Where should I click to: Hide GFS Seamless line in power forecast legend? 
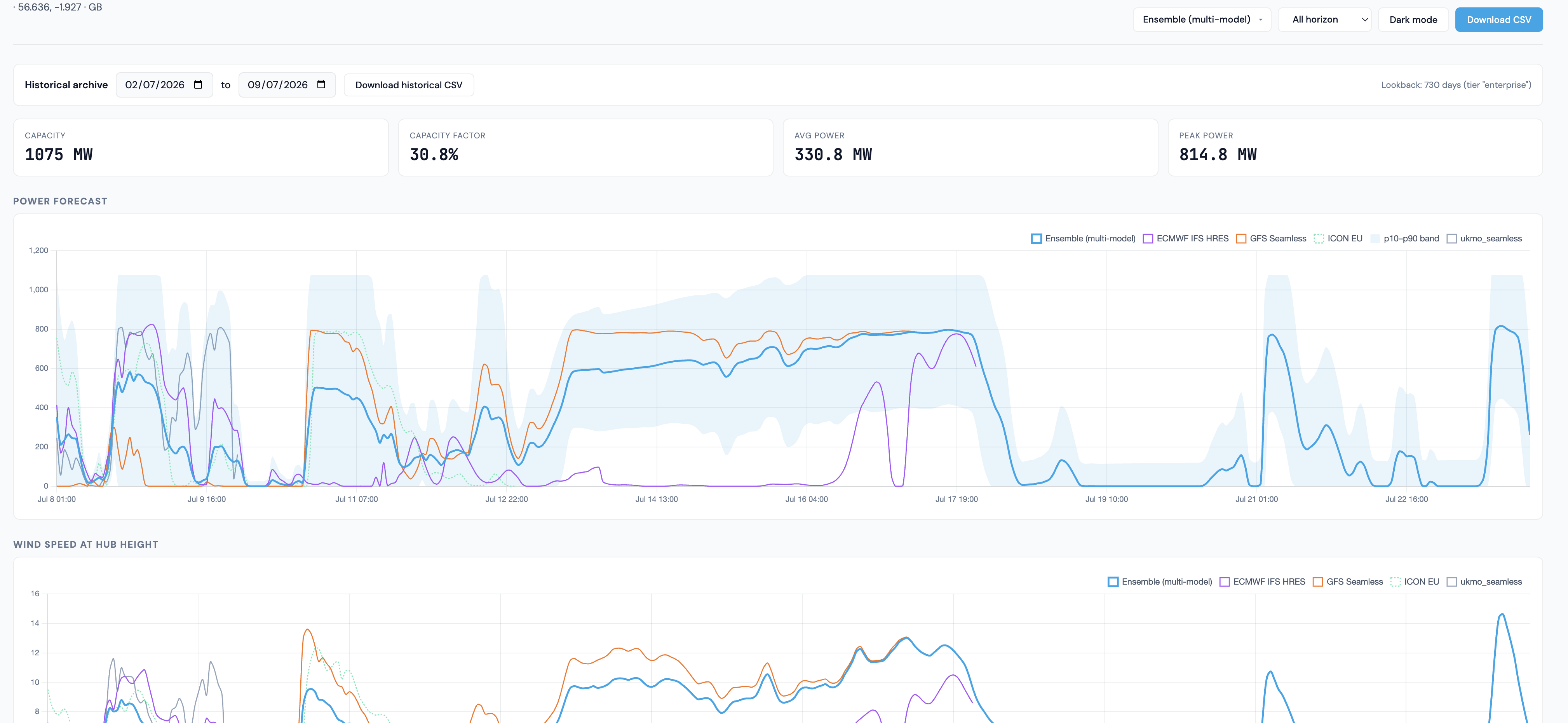(1271, 238)
